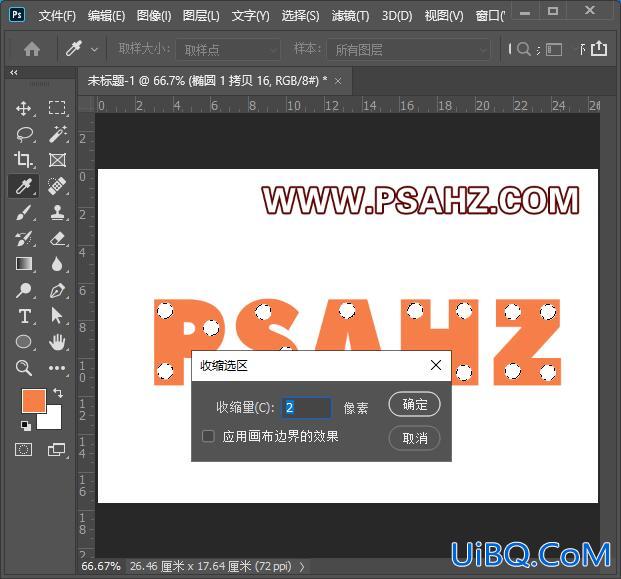This screenshot has width=621, height=579.
Task: Click the zoom percentage field 66.67%
Action: click(x=101, y=566)
